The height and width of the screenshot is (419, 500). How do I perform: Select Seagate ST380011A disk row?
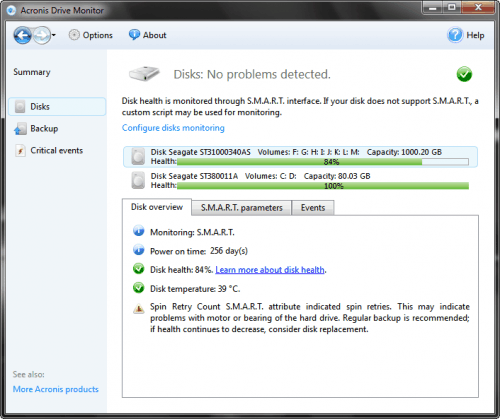pos(300,180)
